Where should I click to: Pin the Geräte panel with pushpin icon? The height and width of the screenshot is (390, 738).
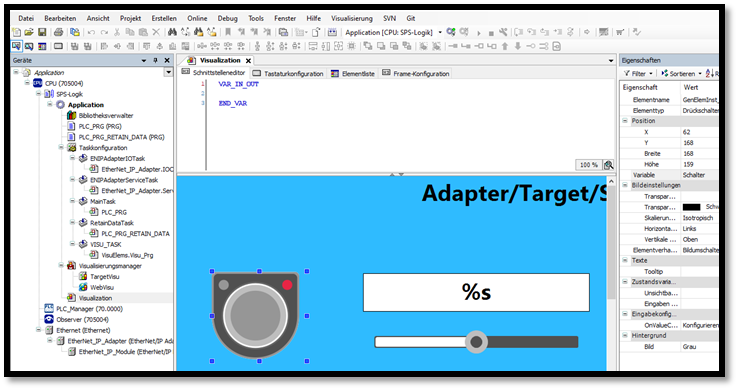point(155,61)
